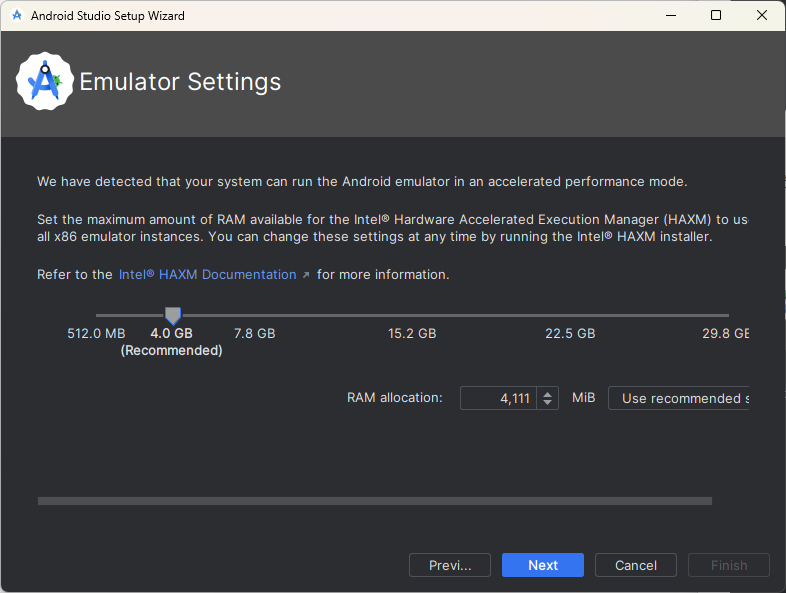786x593 pixels.
Task: Click the Android Studio logo in header
Action: pyautogui.click(x=45, y=81)
